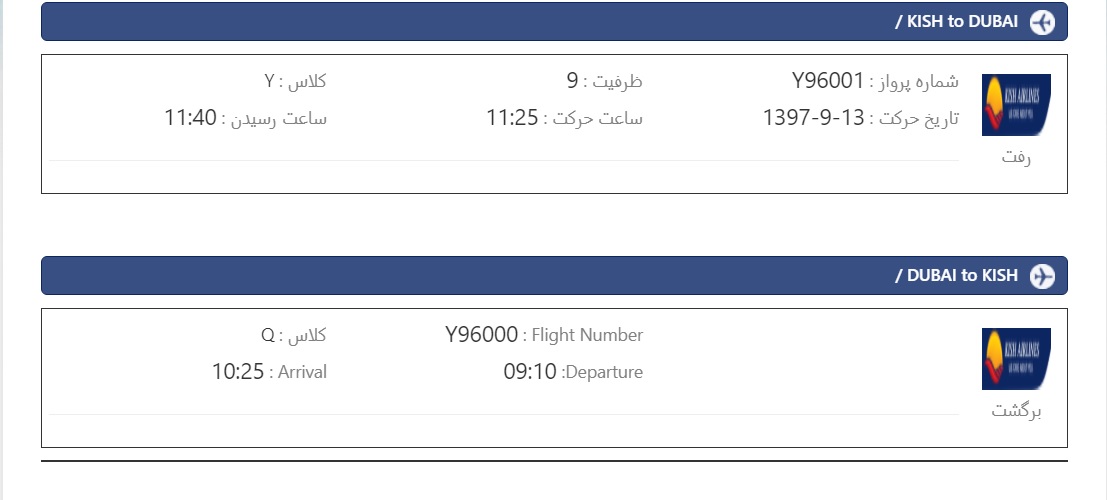Click flight number Y96001
Viewport: 1107px width, 500px height.
(x=827, y=81)
